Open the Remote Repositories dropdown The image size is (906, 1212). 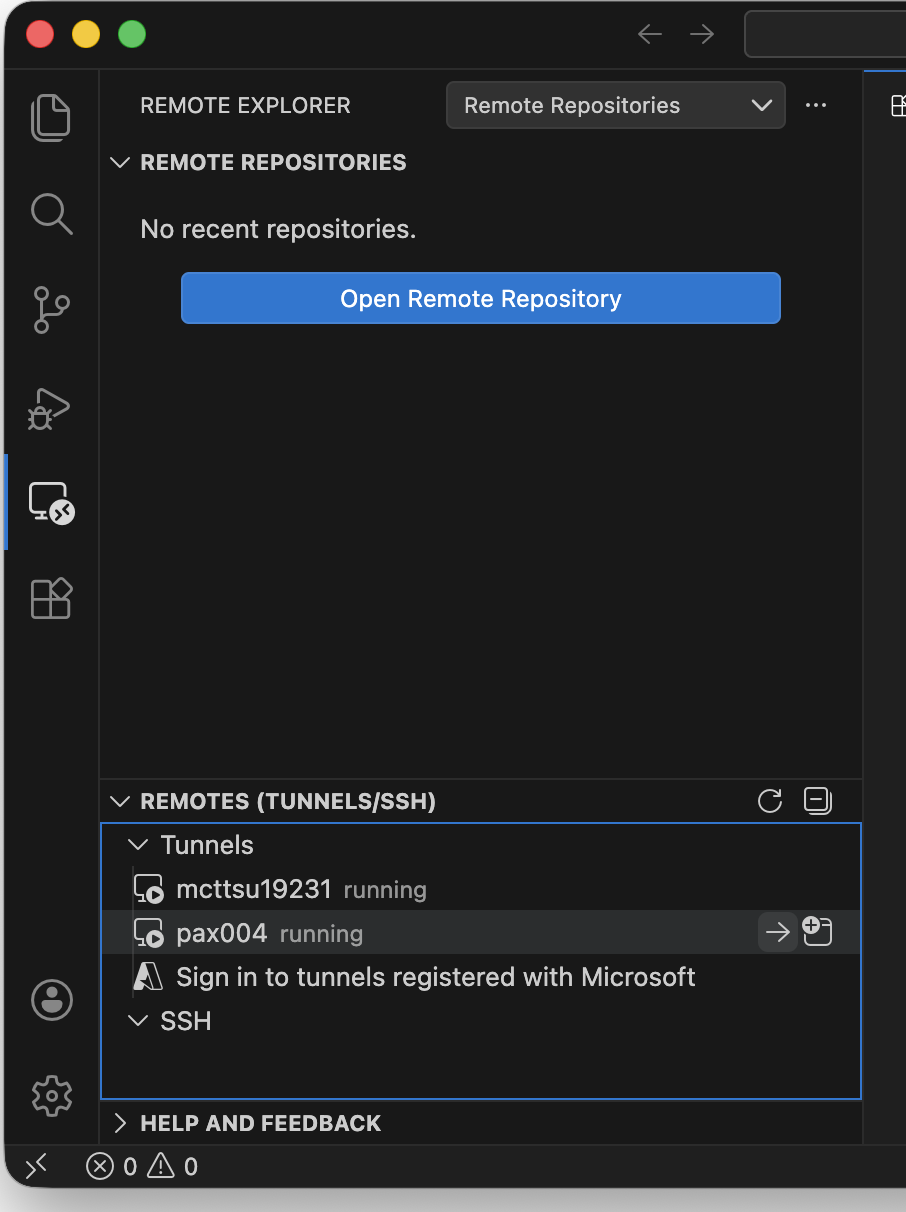(x=615, y=105)
